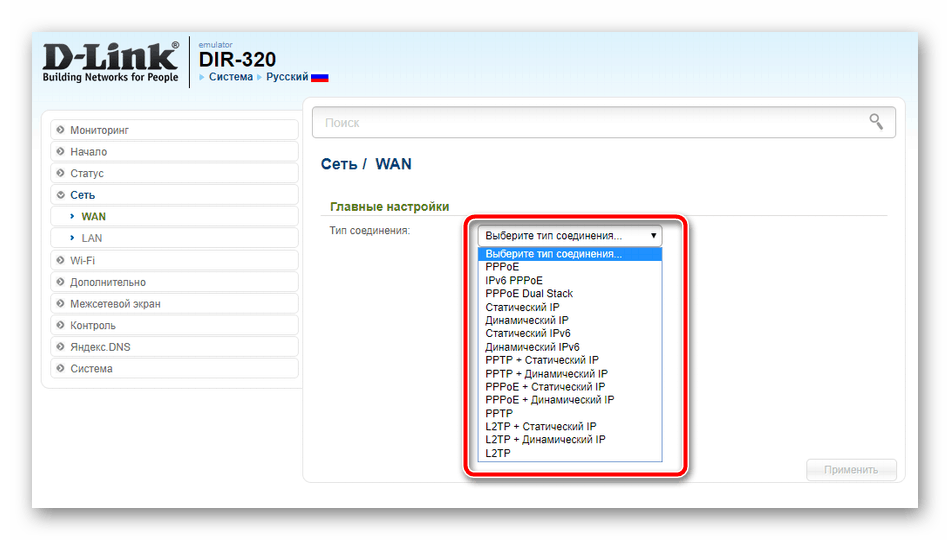Click the DIR-320 model title
Viewport: 950px width, 540px height.
pyautogui.click(x=237, y=59)
